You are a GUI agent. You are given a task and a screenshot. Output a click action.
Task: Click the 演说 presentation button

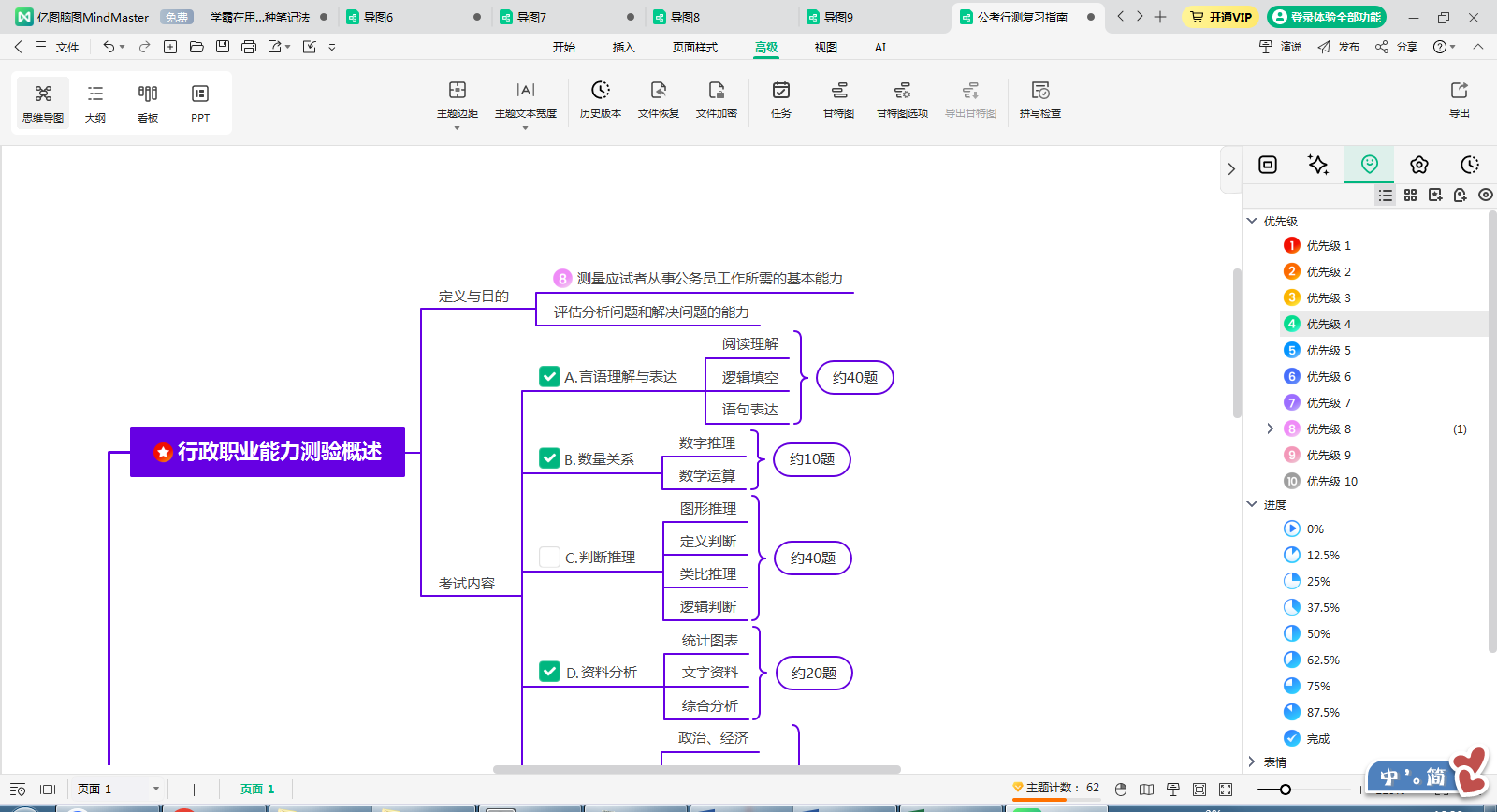tap(1280, 47)
